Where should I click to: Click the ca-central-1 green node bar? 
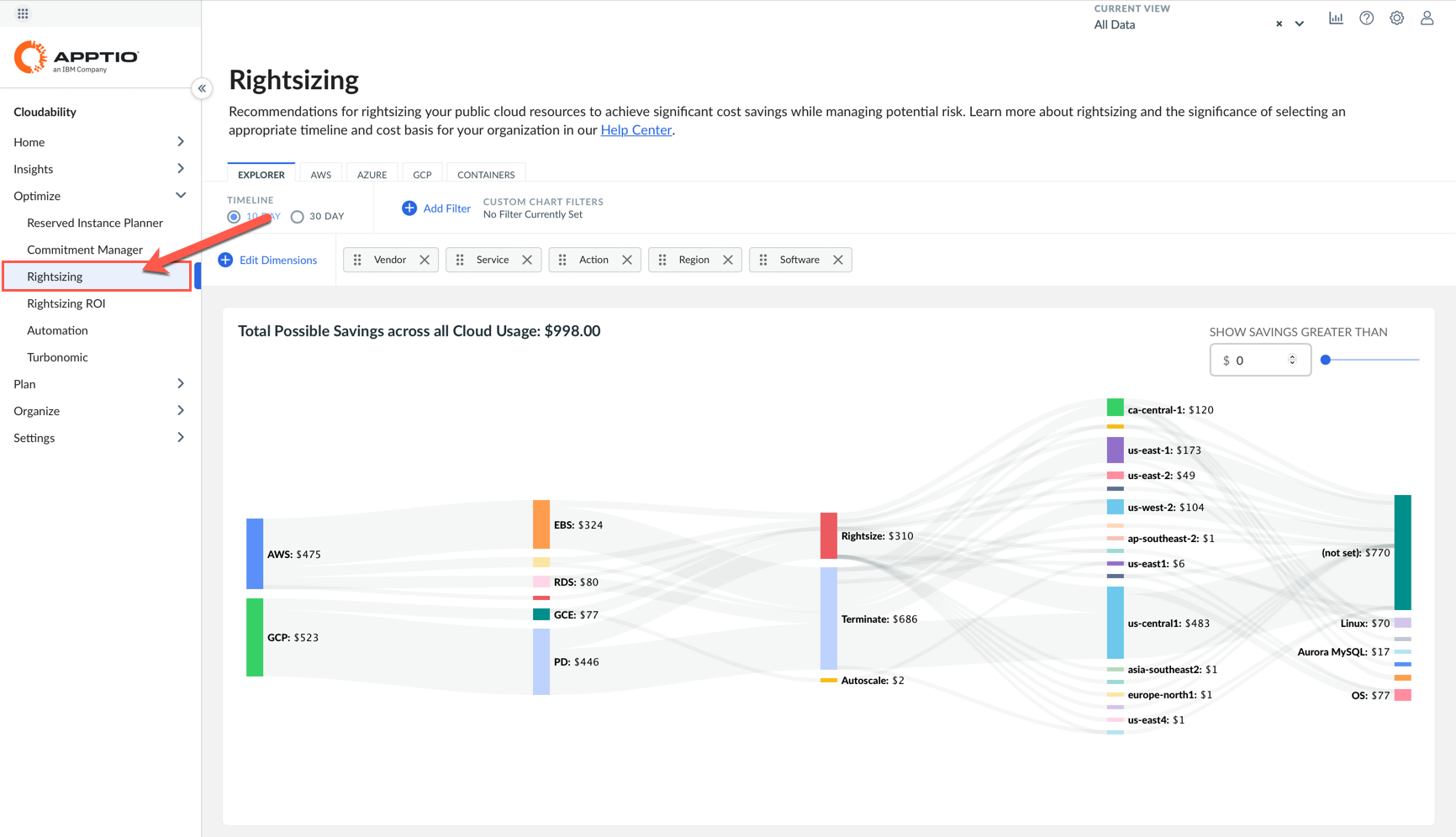click(1116, 408)
